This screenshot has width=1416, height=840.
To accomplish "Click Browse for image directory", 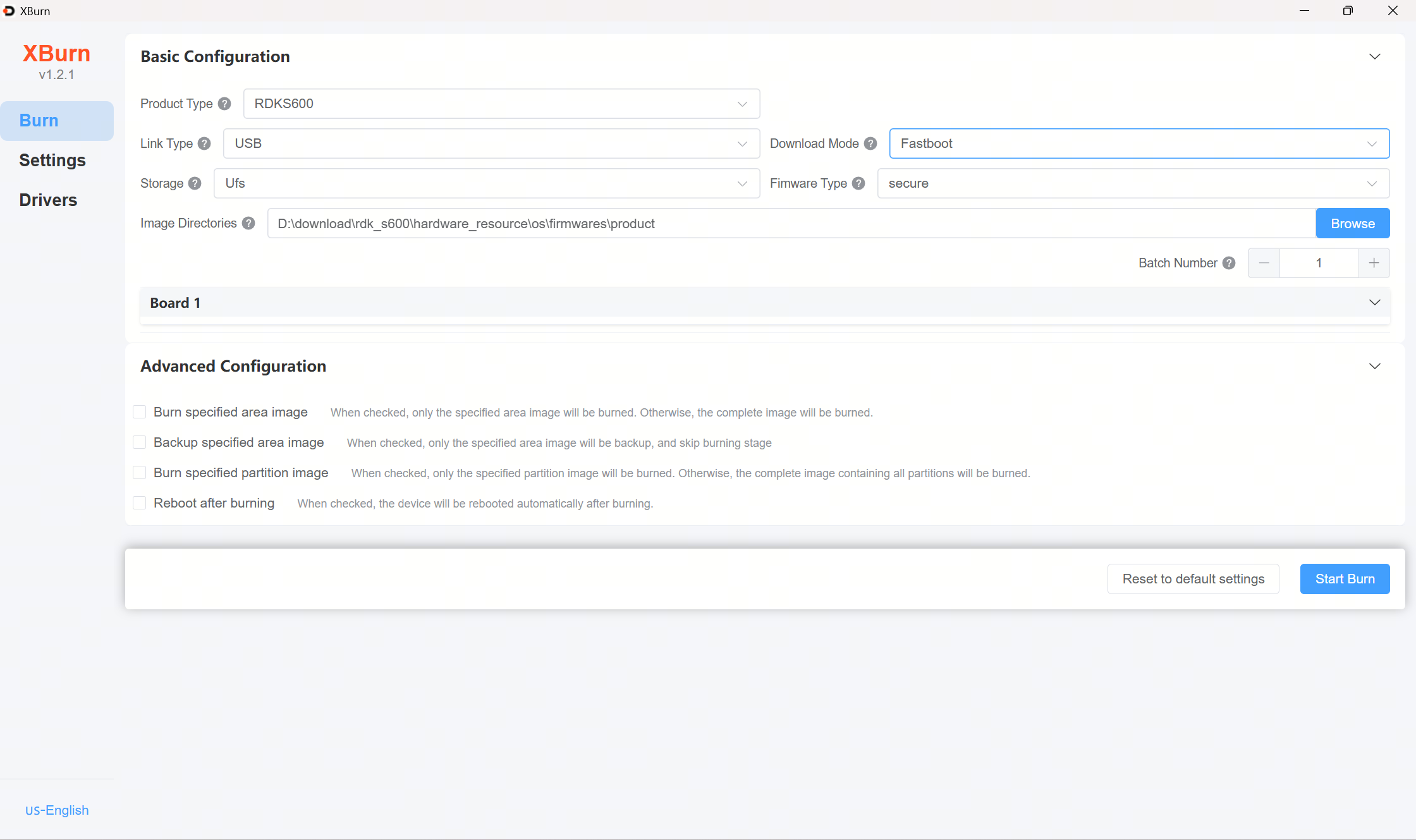I will coord(1353,223).
